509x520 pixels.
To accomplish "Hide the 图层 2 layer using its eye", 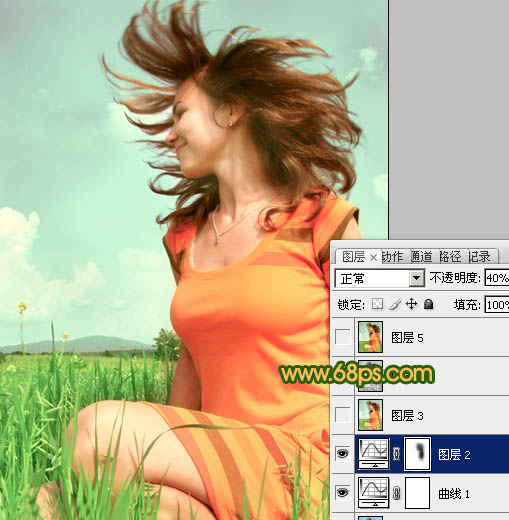I will click(x=343, y=454).
